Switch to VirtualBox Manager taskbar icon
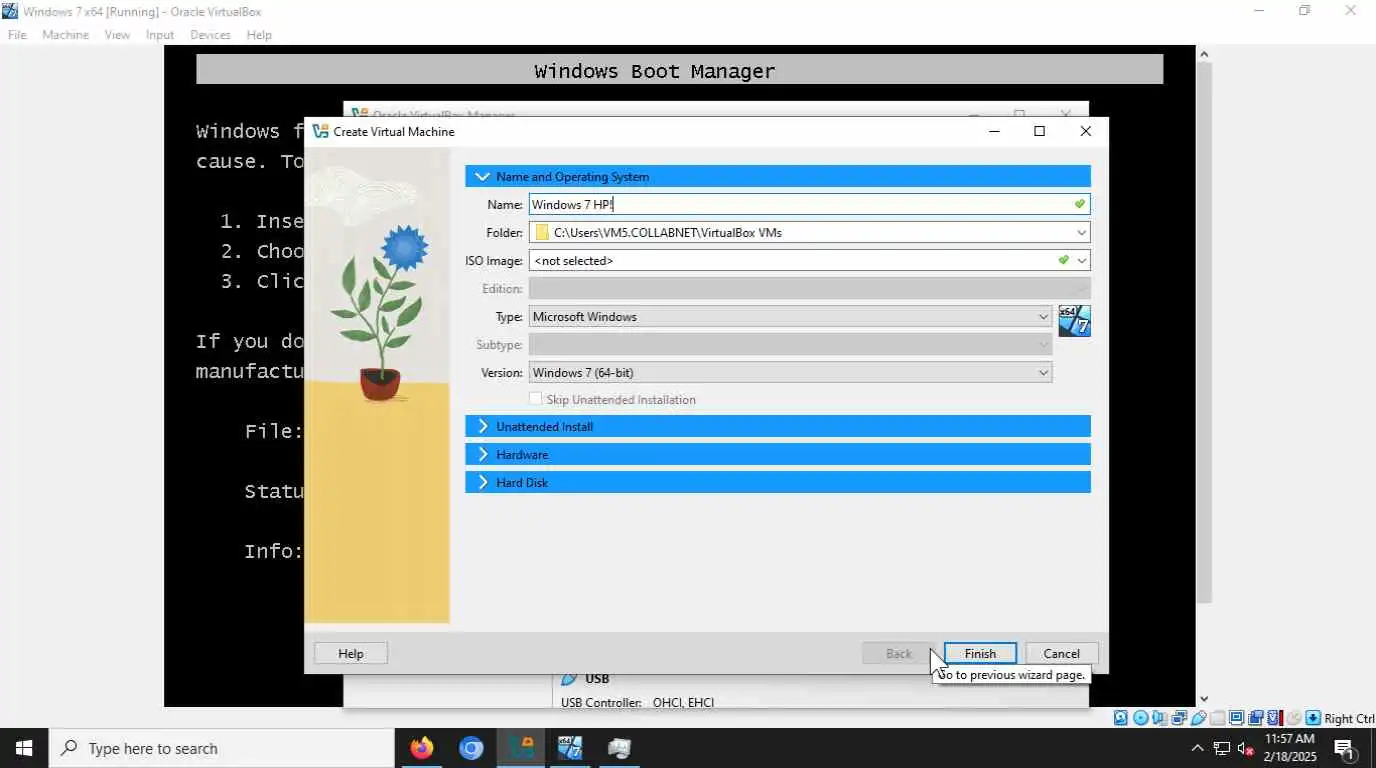The height and width of the screenshot is (768, 1376). click(521, 748)
